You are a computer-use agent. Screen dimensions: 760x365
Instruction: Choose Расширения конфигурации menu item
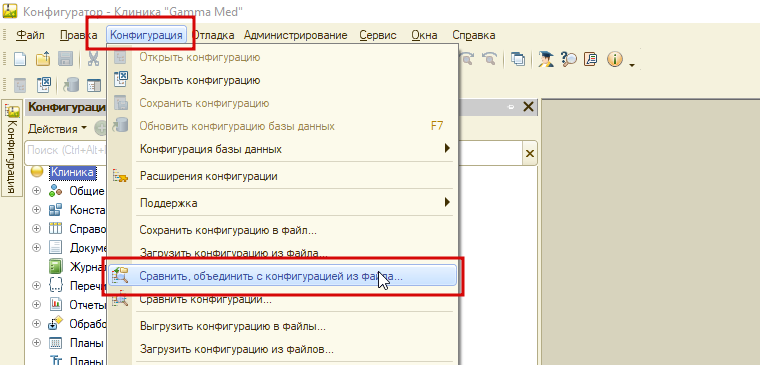pyautogui.click(x=282, y=176)
